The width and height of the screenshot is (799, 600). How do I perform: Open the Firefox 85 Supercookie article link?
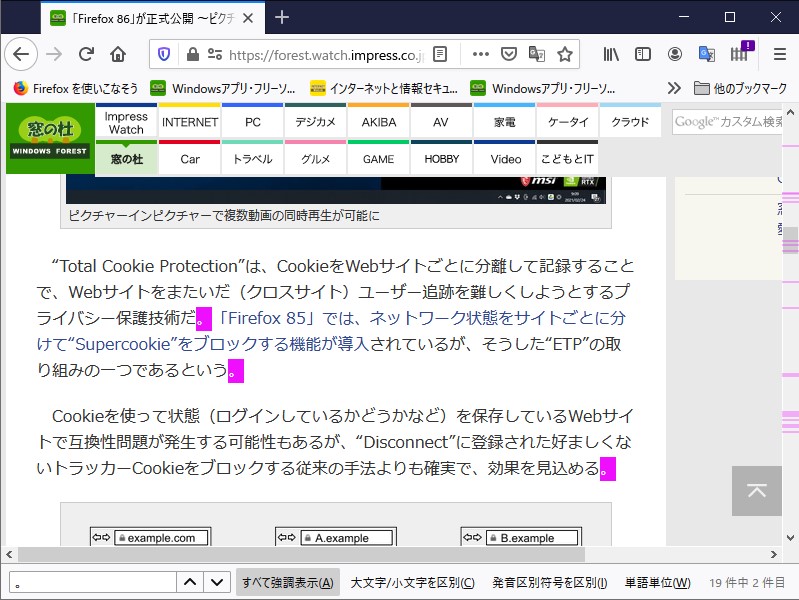coord(331,331)
